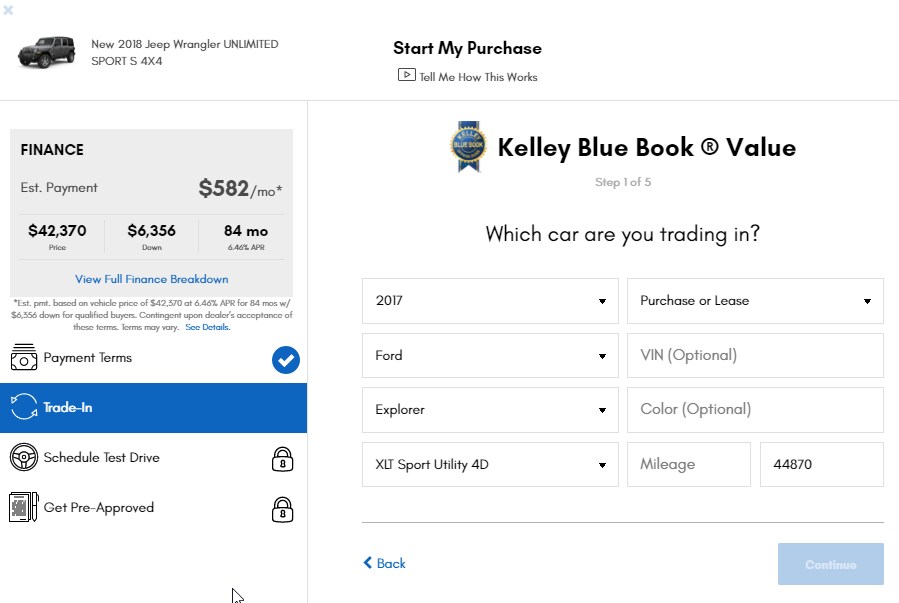Click the lock icon next to Schedule Test Drive
899x603 pixels.
click(282, 459)
